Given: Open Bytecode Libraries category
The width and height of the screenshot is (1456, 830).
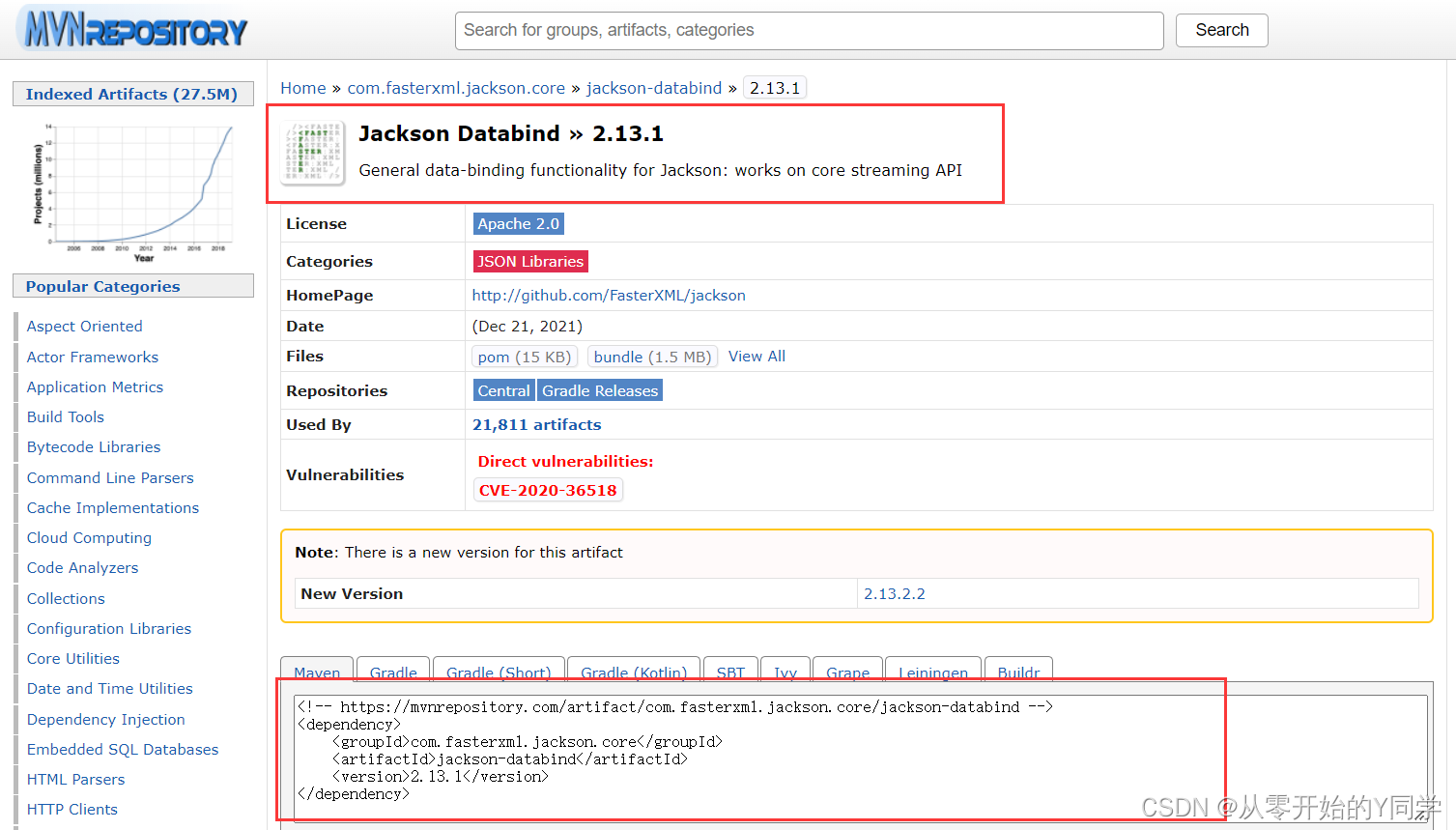Looking at the screenshot, I should point(94,447).
